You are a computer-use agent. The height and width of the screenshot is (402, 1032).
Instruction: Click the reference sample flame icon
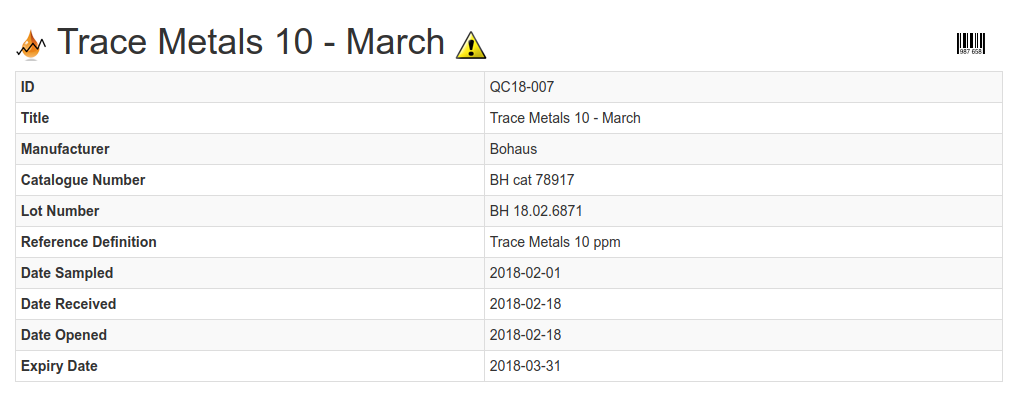(x=33, y=43)
